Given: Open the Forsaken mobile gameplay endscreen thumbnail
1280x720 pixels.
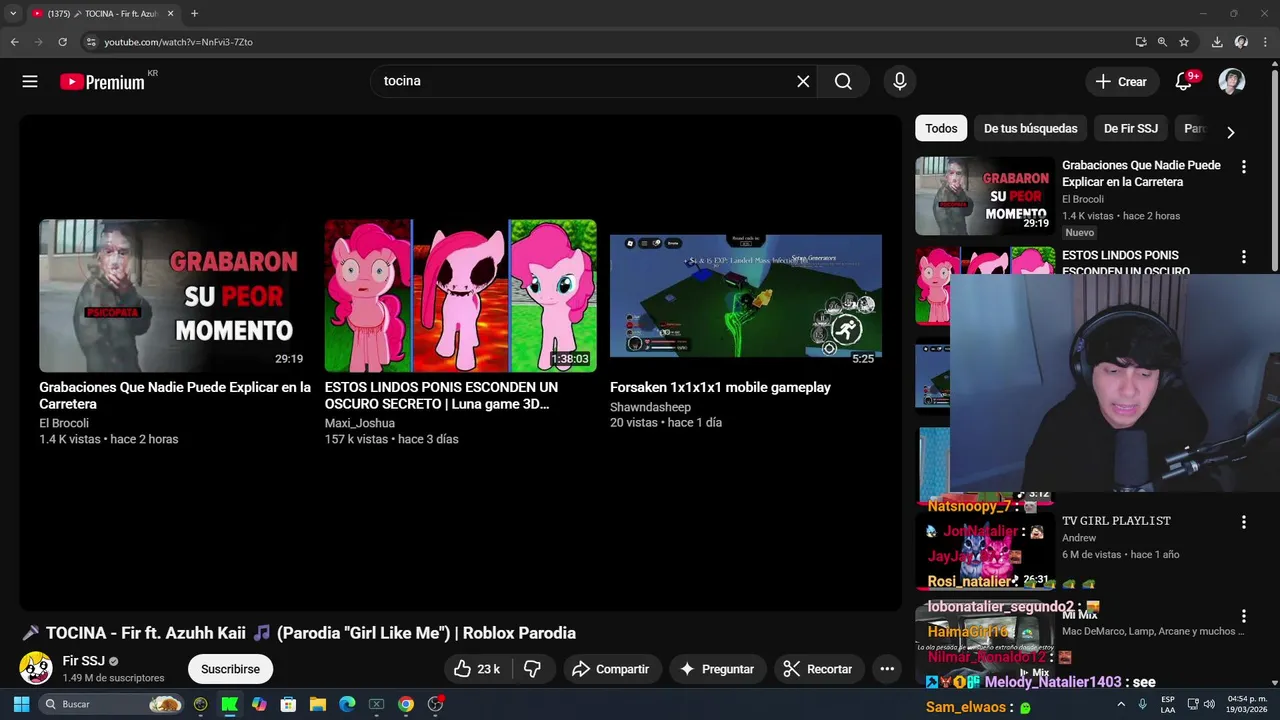Looking at the screenshot, I should click(746, 296).
